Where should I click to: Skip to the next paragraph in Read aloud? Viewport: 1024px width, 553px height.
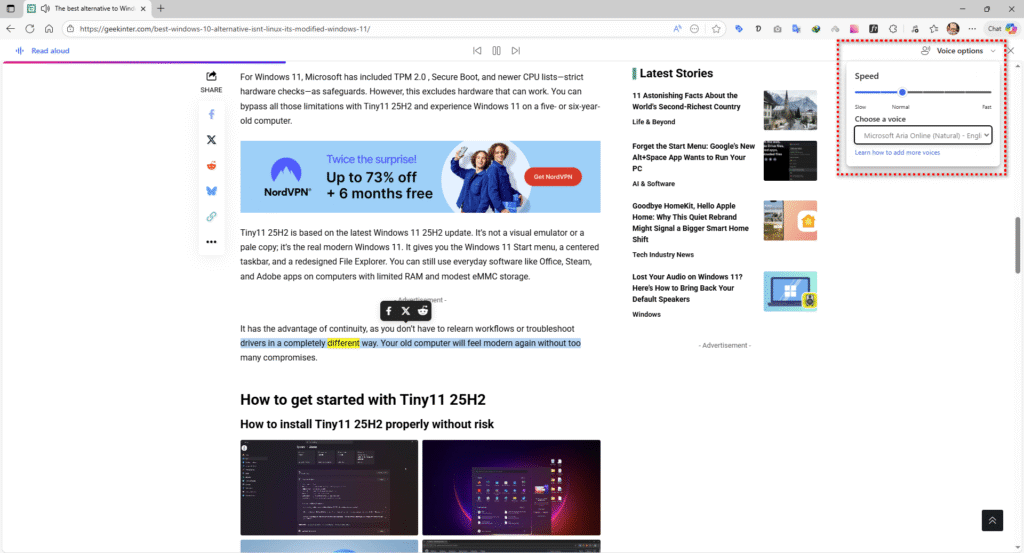click(516, 50)
